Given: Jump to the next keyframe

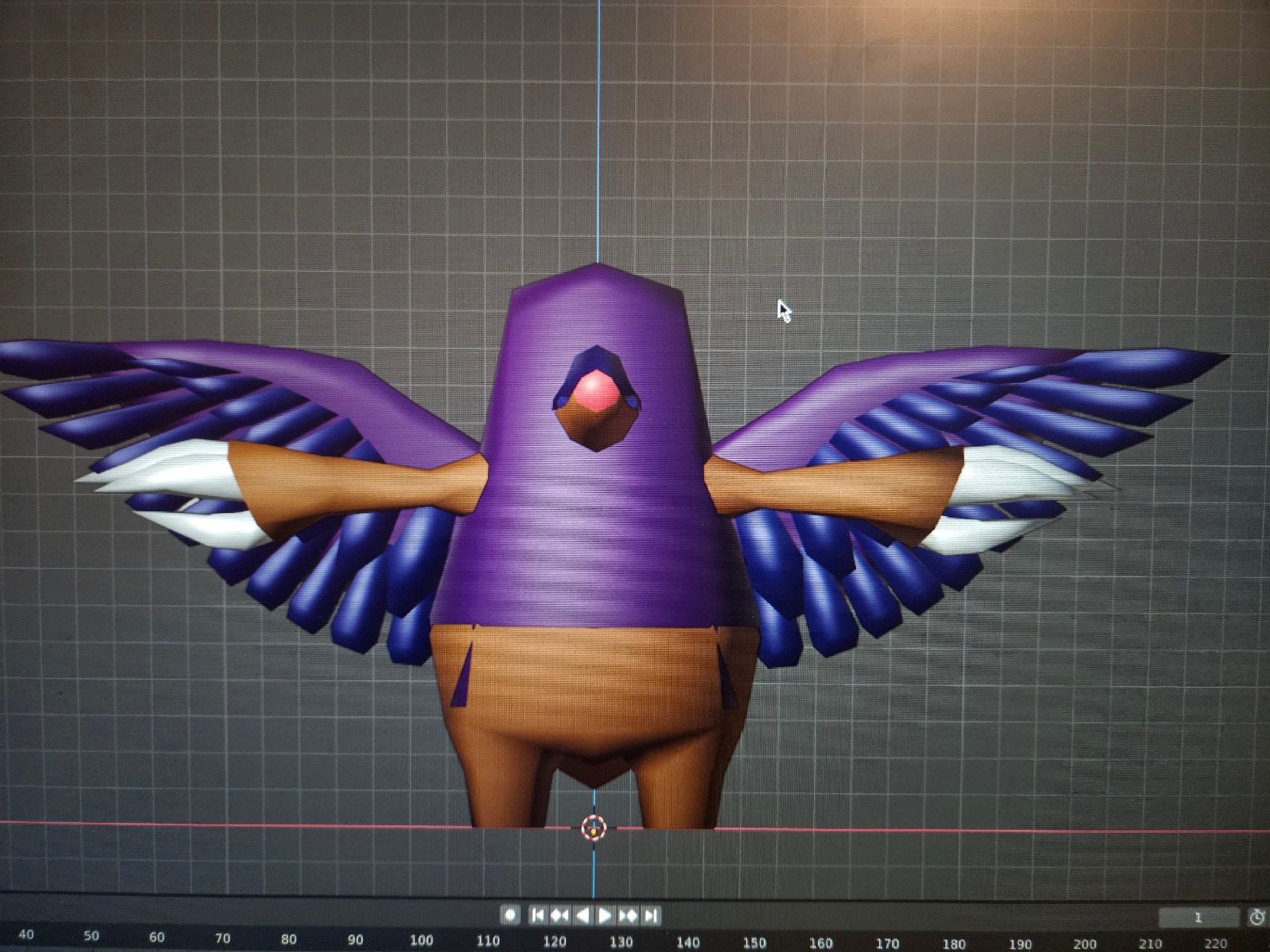Looking at the screenshot, I should point(628,915).
